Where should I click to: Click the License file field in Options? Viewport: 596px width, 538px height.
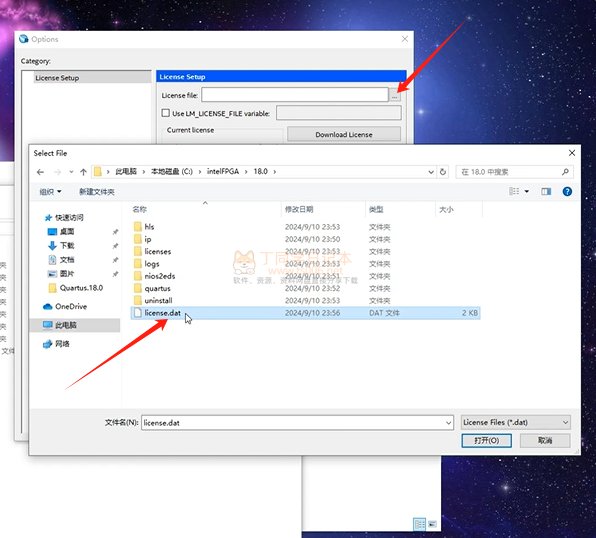[295, 95]
